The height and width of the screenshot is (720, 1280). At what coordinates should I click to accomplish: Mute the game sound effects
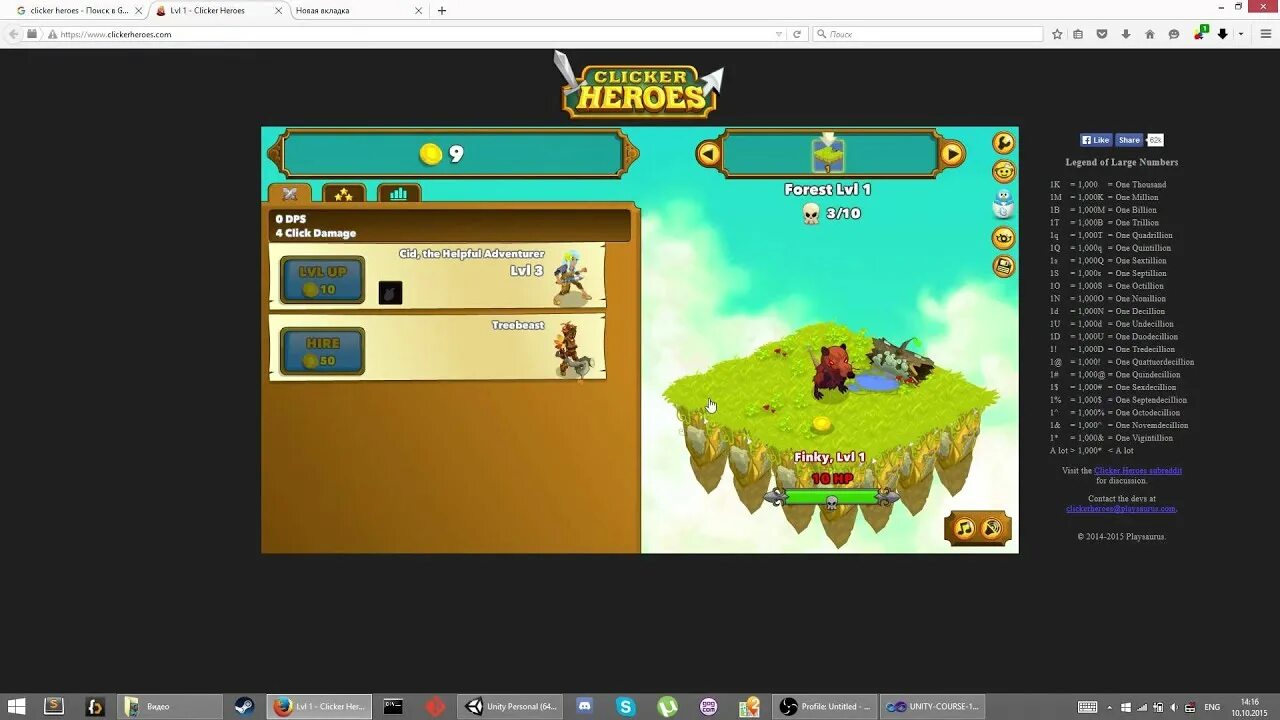click(992, 528)
